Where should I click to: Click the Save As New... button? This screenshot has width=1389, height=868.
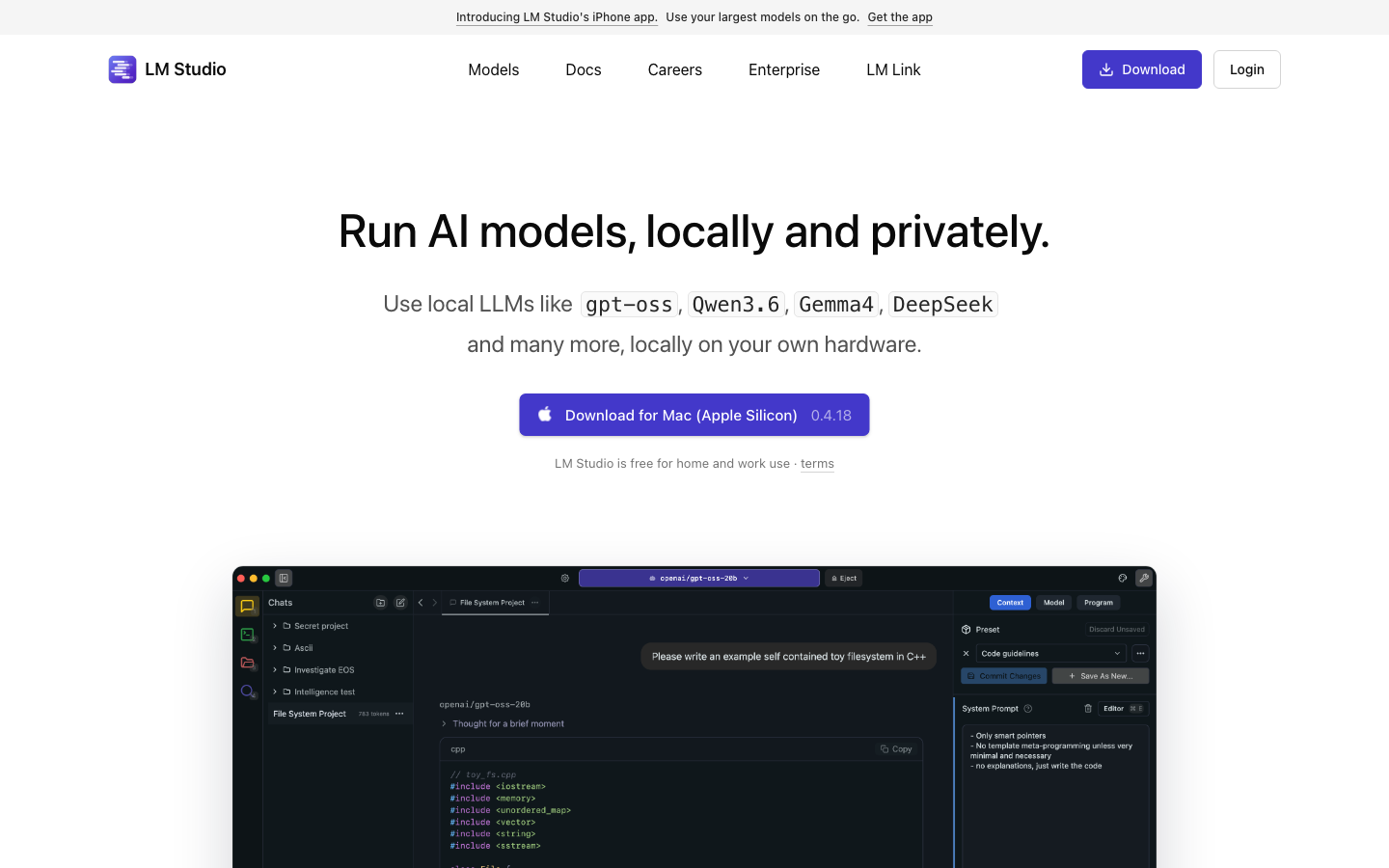point(1101,676)
